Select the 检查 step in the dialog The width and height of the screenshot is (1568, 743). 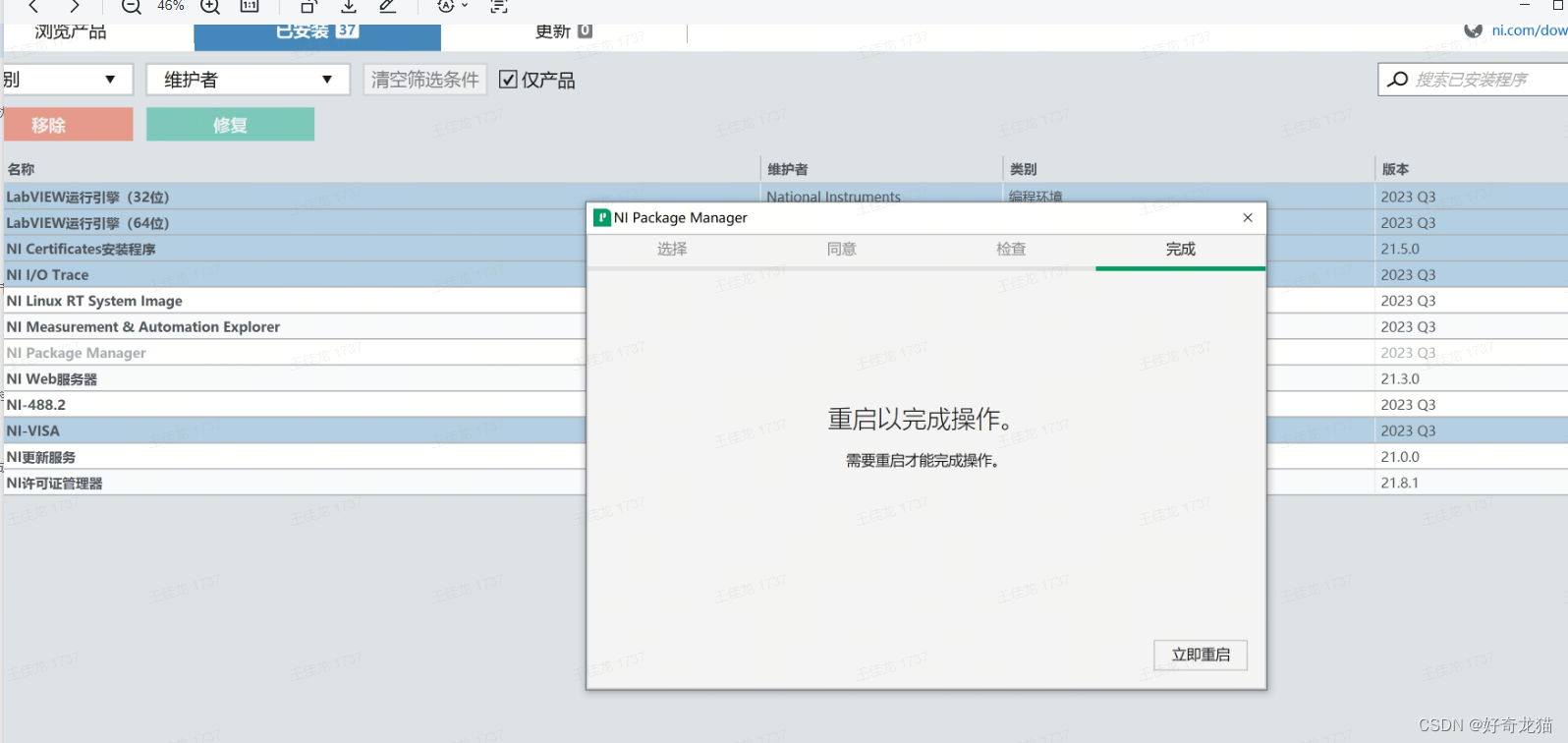[1011, 250]
